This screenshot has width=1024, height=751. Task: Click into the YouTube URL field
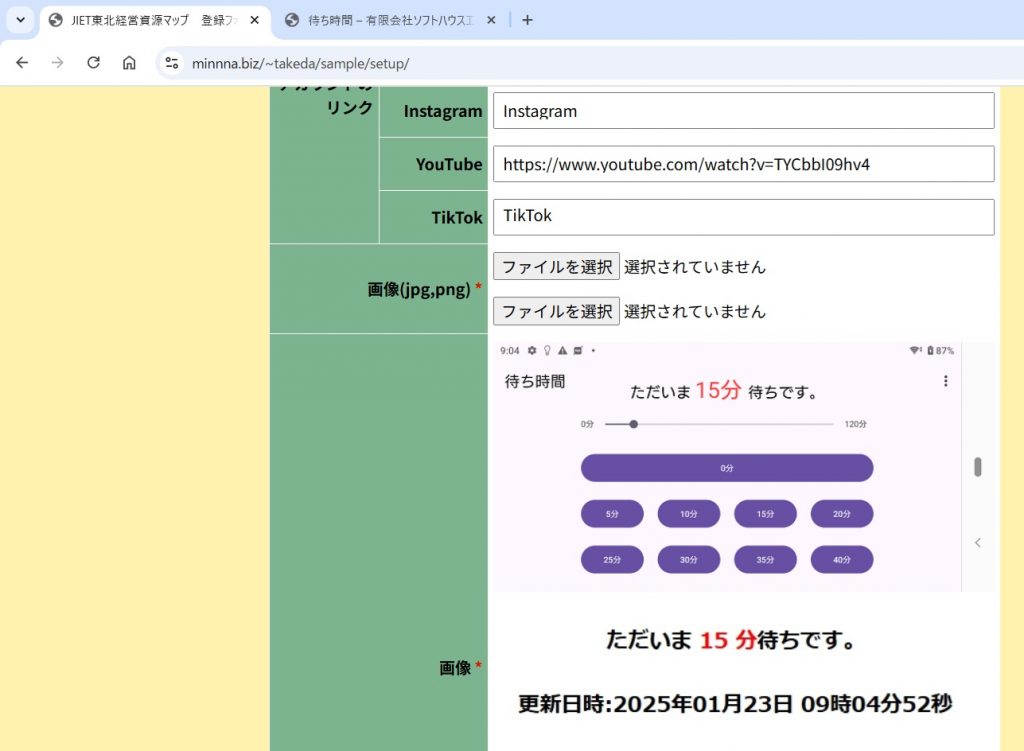point(743,164)
